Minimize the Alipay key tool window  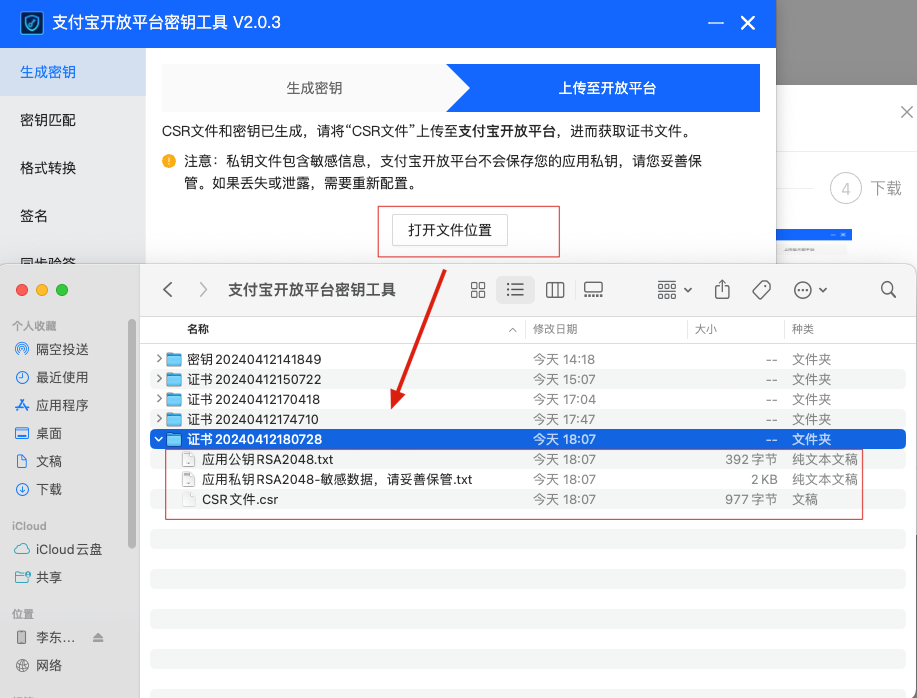716,23
